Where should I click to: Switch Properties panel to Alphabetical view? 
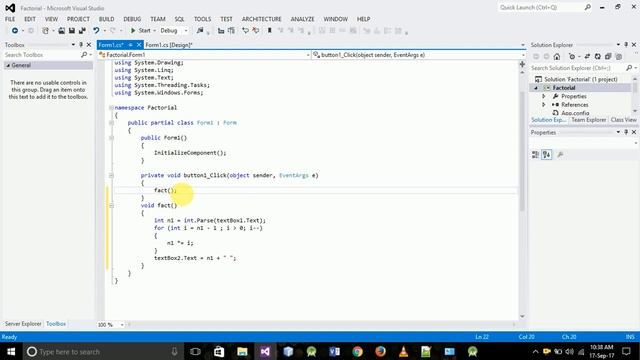(x=547, y=154)
